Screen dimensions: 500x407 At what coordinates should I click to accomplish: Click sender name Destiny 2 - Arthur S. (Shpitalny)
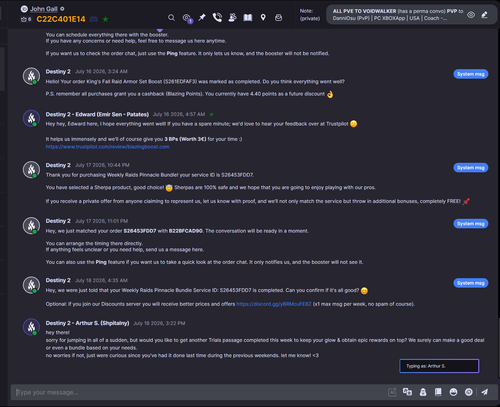click(87, 323)
